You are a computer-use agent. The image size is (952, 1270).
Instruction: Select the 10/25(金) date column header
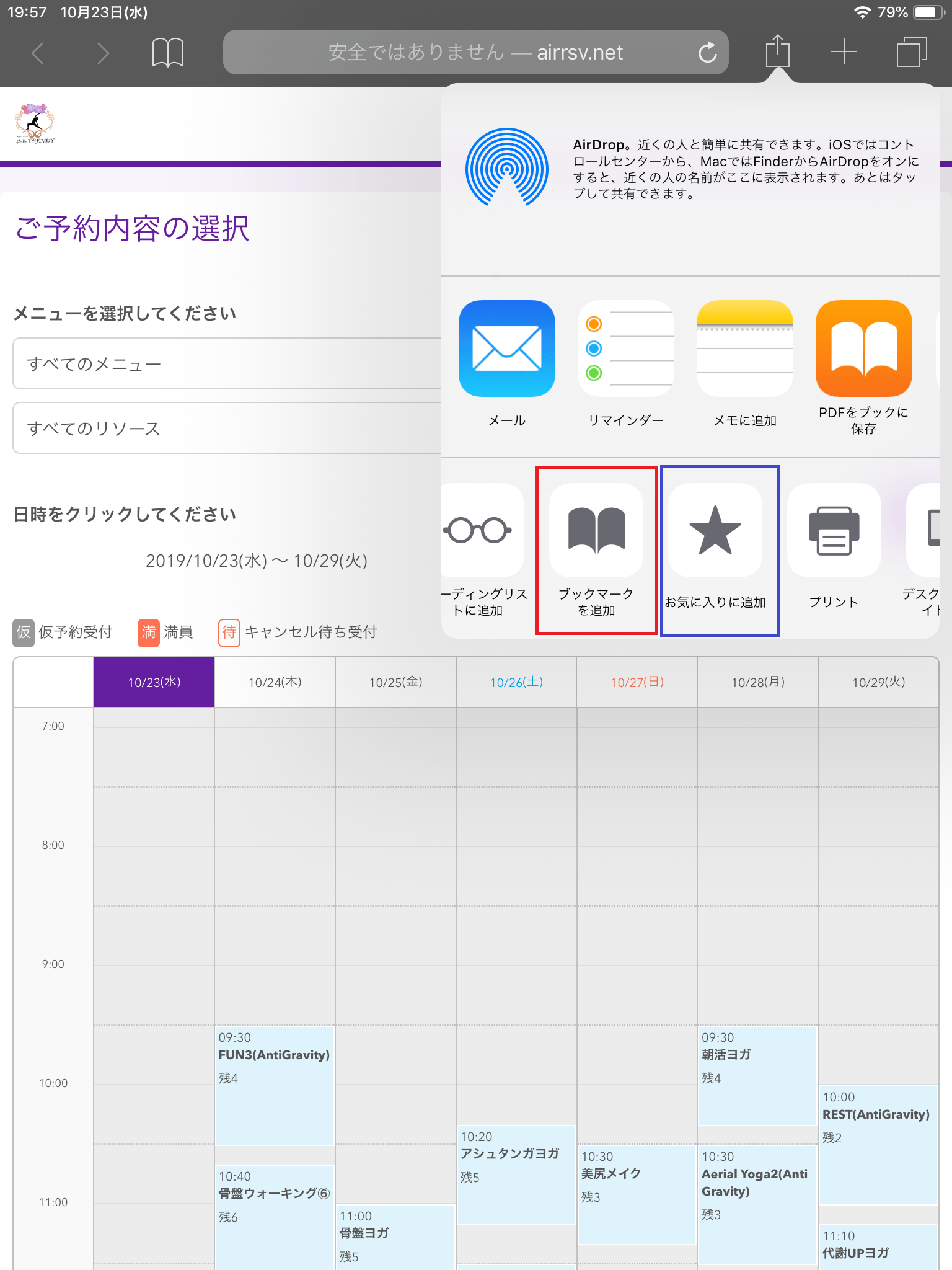396,682
